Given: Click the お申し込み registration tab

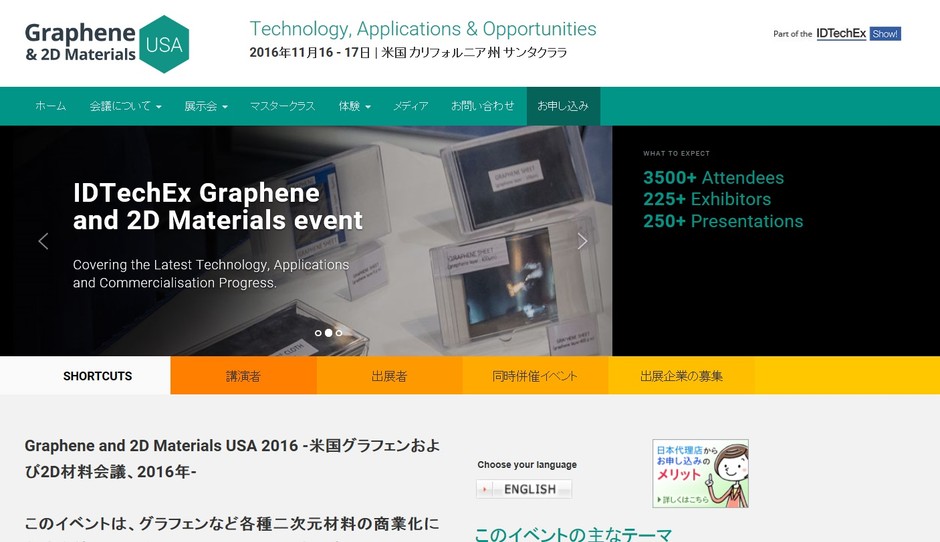Looking at the screenshot, I should pos(563,106).
